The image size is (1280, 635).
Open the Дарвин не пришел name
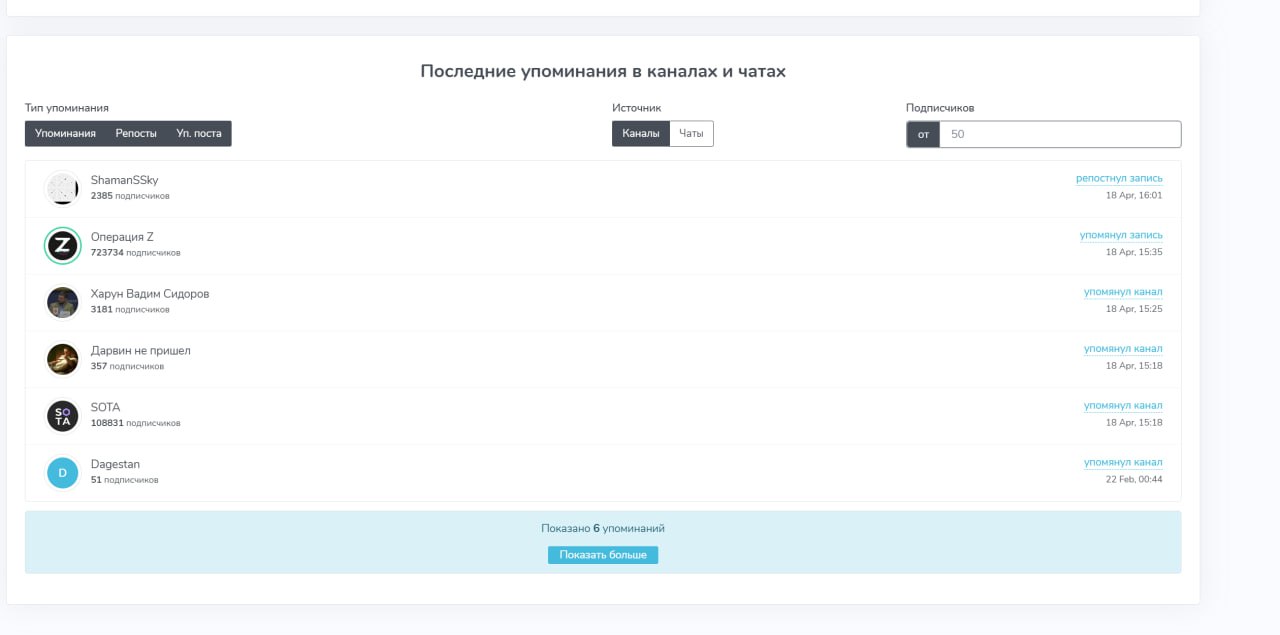pos(140,351)
